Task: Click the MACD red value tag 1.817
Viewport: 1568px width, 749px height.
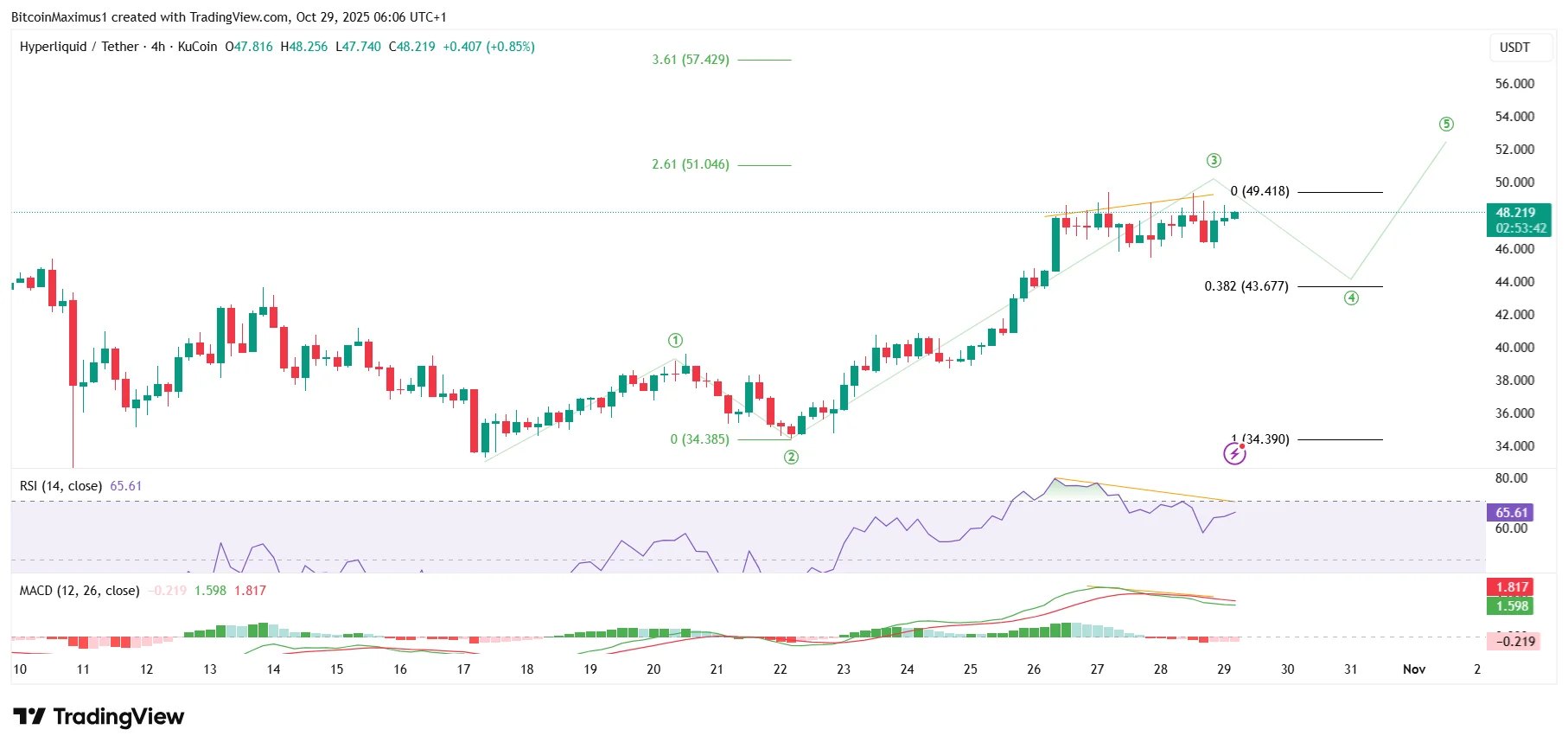Action: (x=1511, y=587)
